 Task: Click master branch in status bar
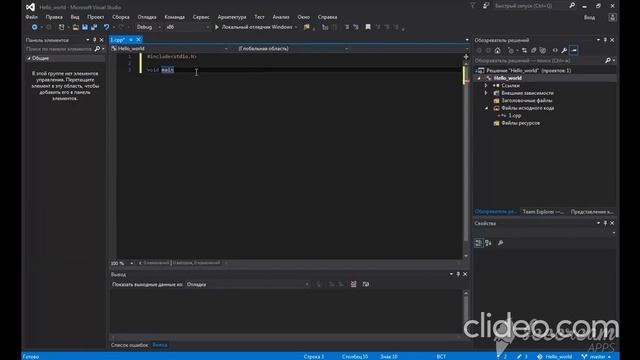pos(597,357)
